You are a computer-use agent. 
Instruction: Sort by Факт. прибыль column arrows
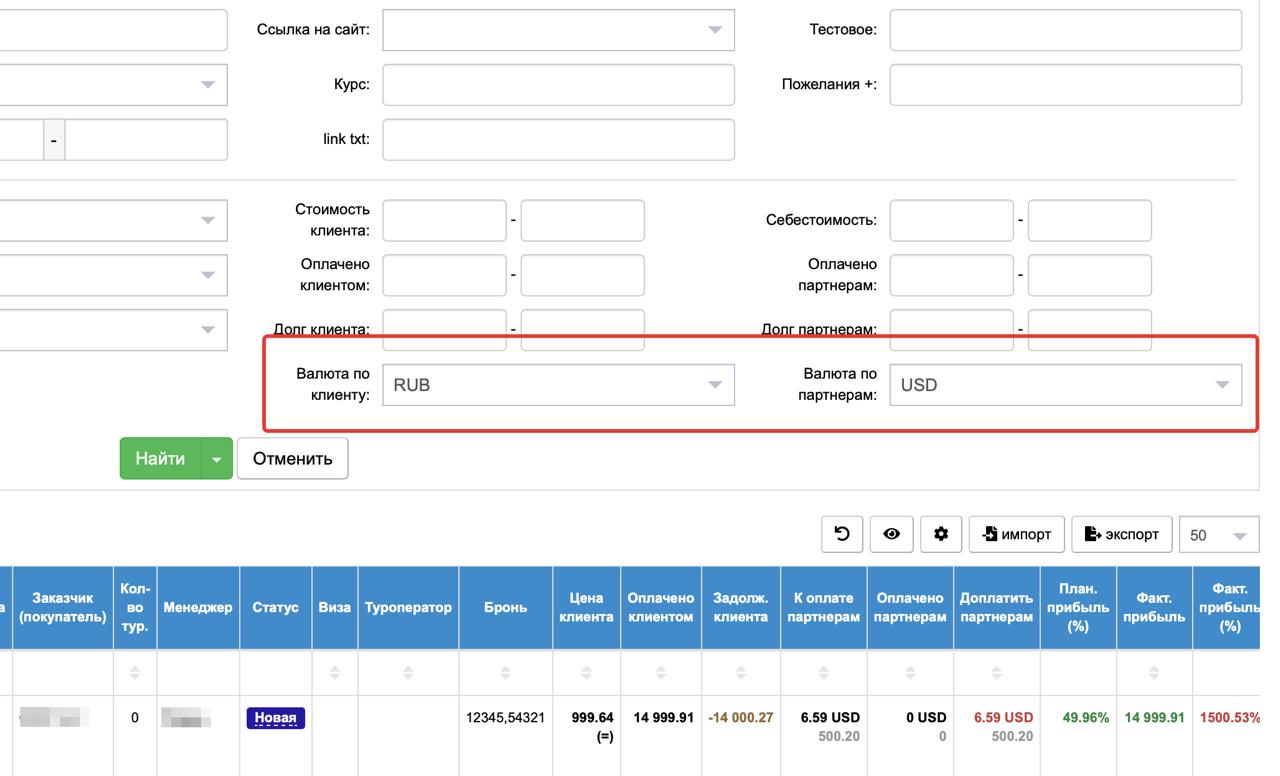click(x=1153, y=673)
